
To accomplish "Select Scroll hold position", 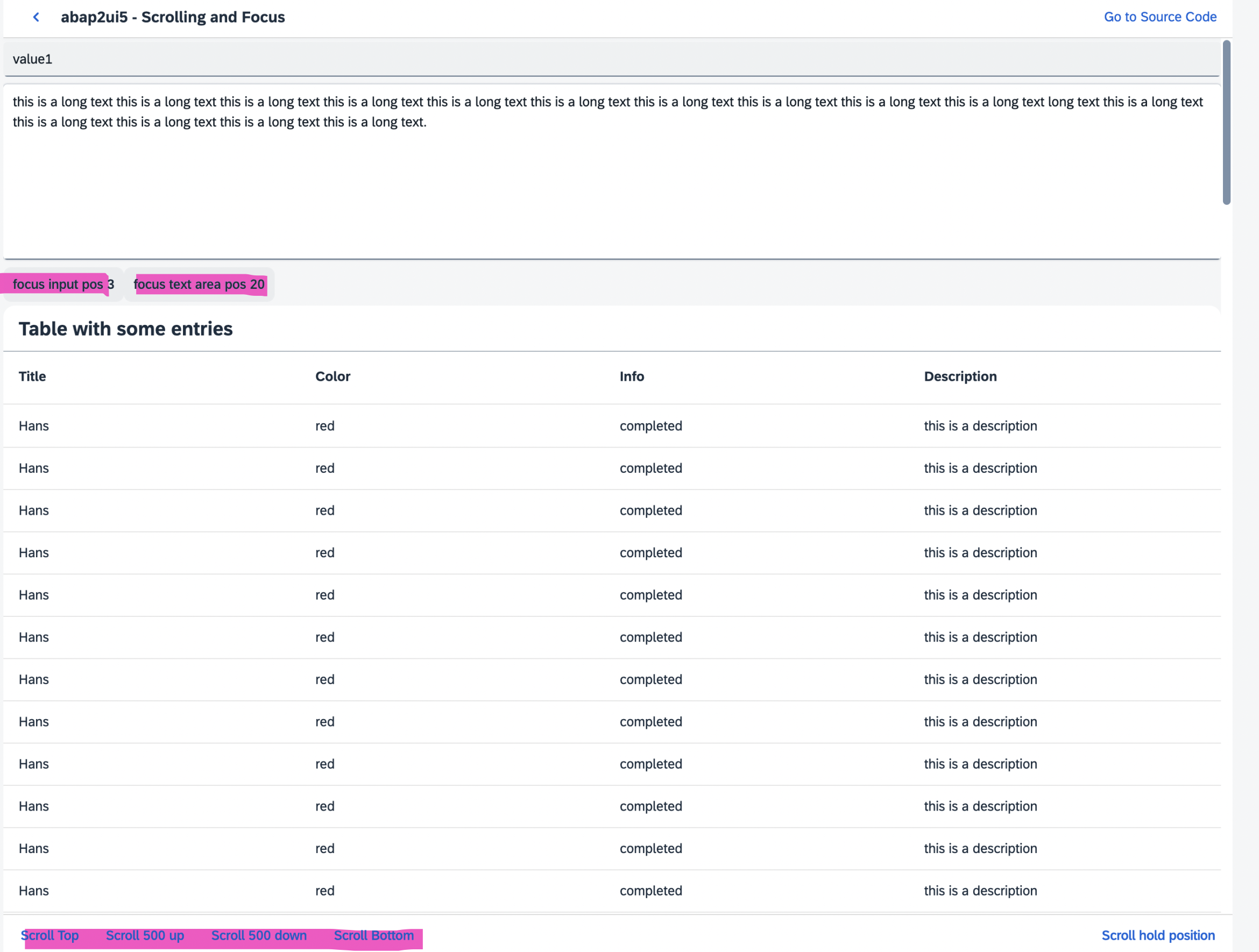I will pos(1158,935).
